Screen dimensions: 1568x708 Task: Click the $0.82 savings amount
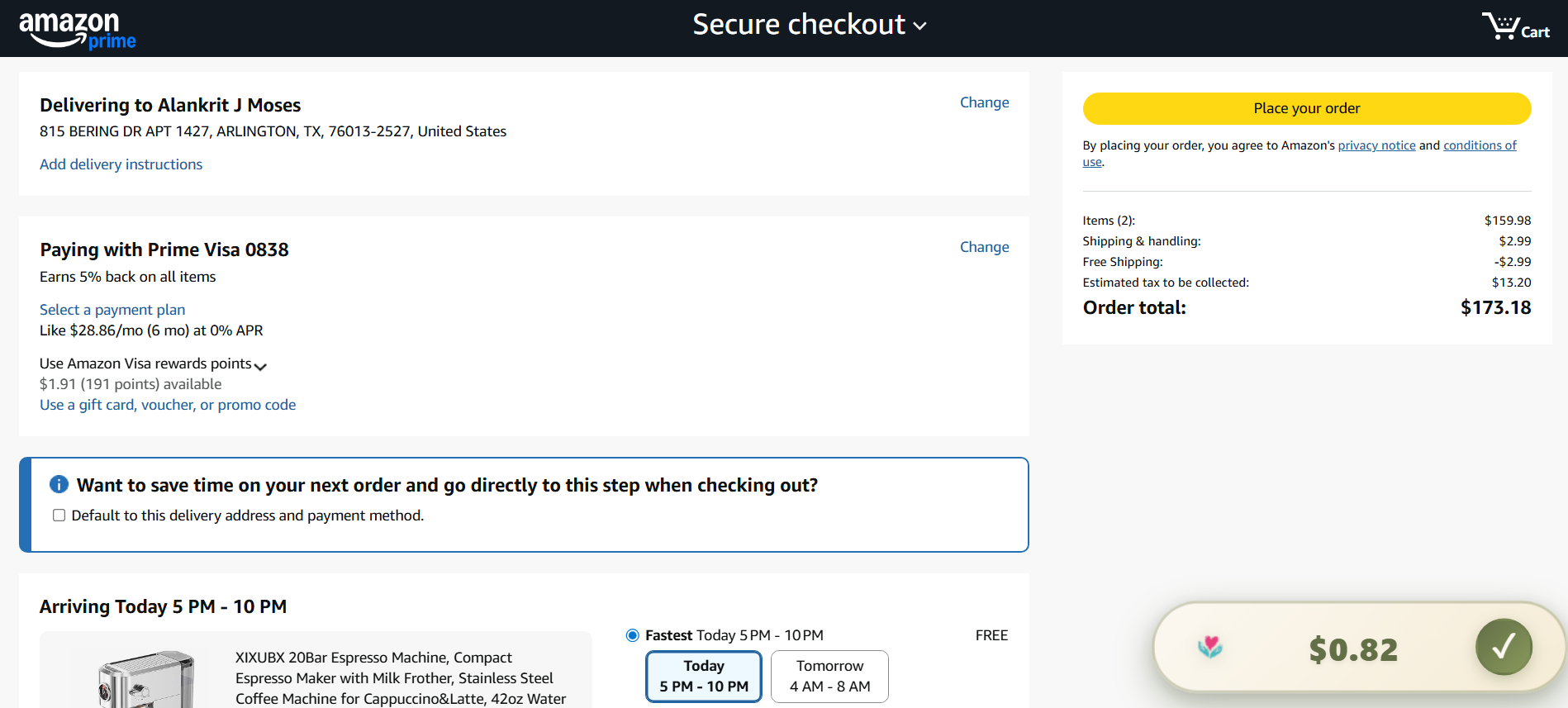[x=1352, y=650]
